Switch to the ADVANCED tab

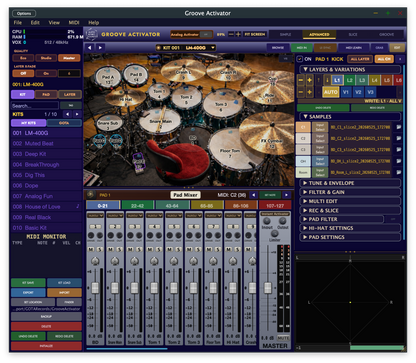[319, 34]
